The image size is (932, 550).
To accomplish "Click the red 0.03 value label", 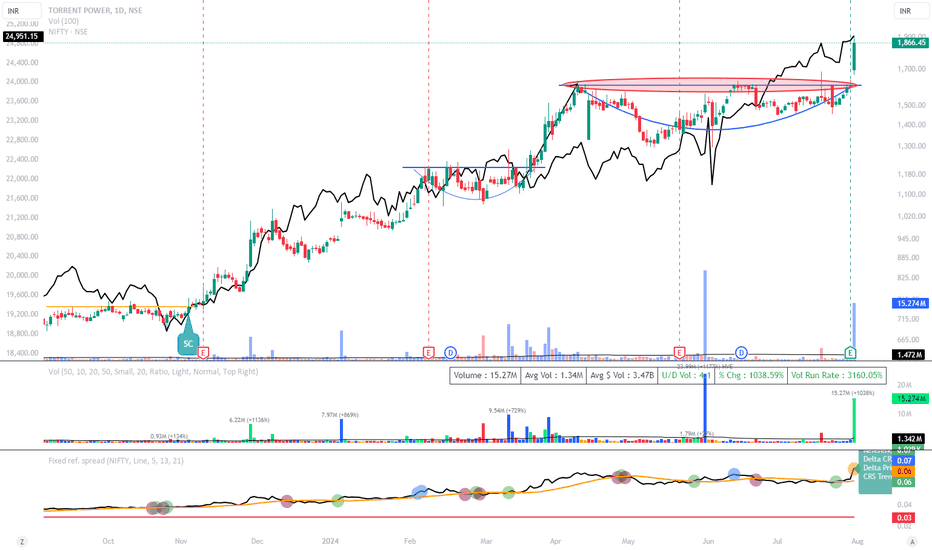I will click(905, 518).
